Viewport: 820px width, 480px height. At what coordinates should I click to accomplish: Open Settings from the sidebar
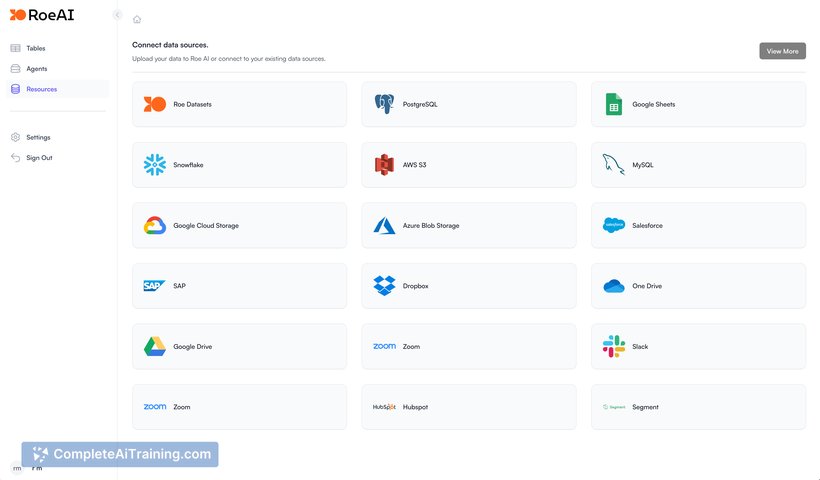pos(38,137)
